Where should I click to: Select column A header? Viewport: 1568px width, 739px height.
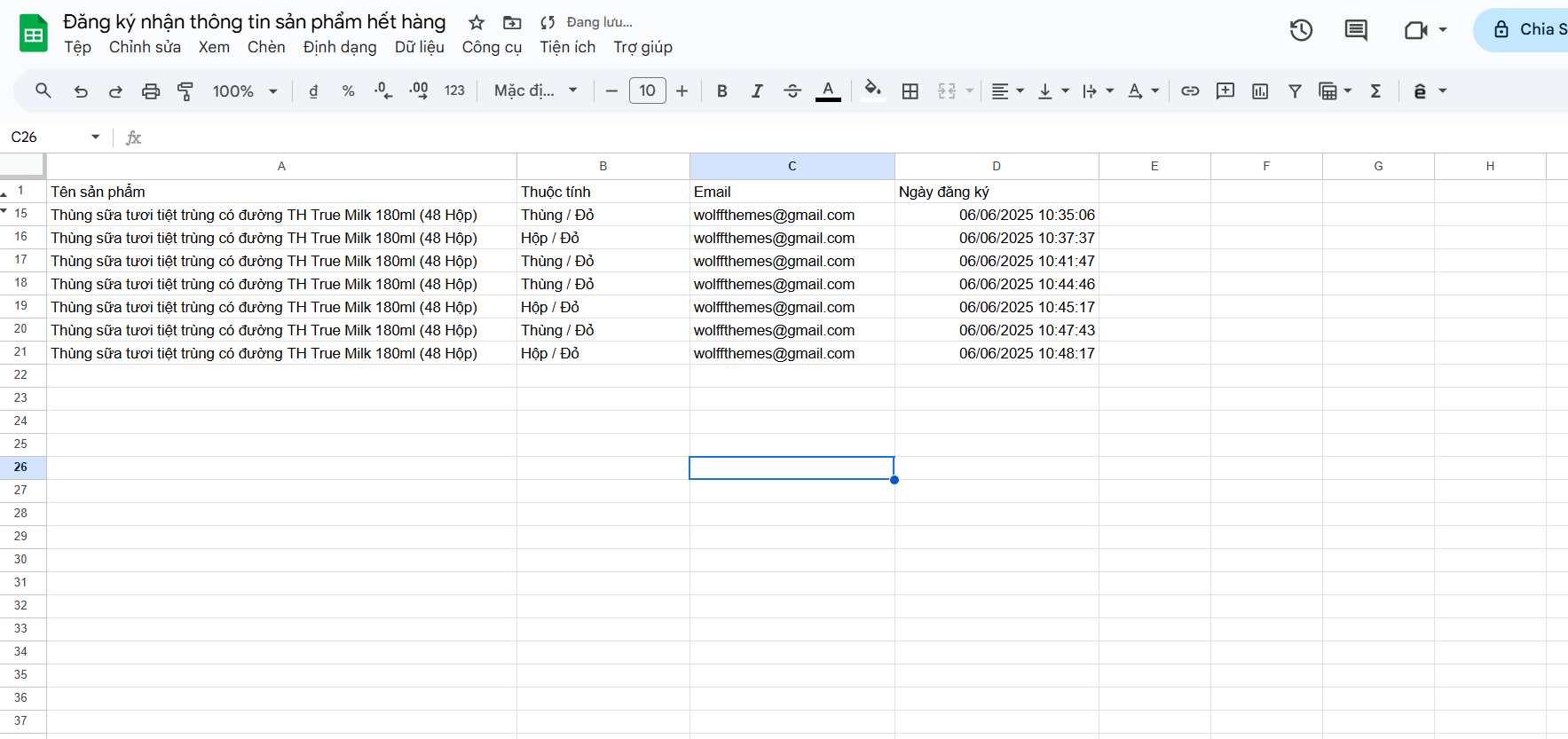(281, 167)
